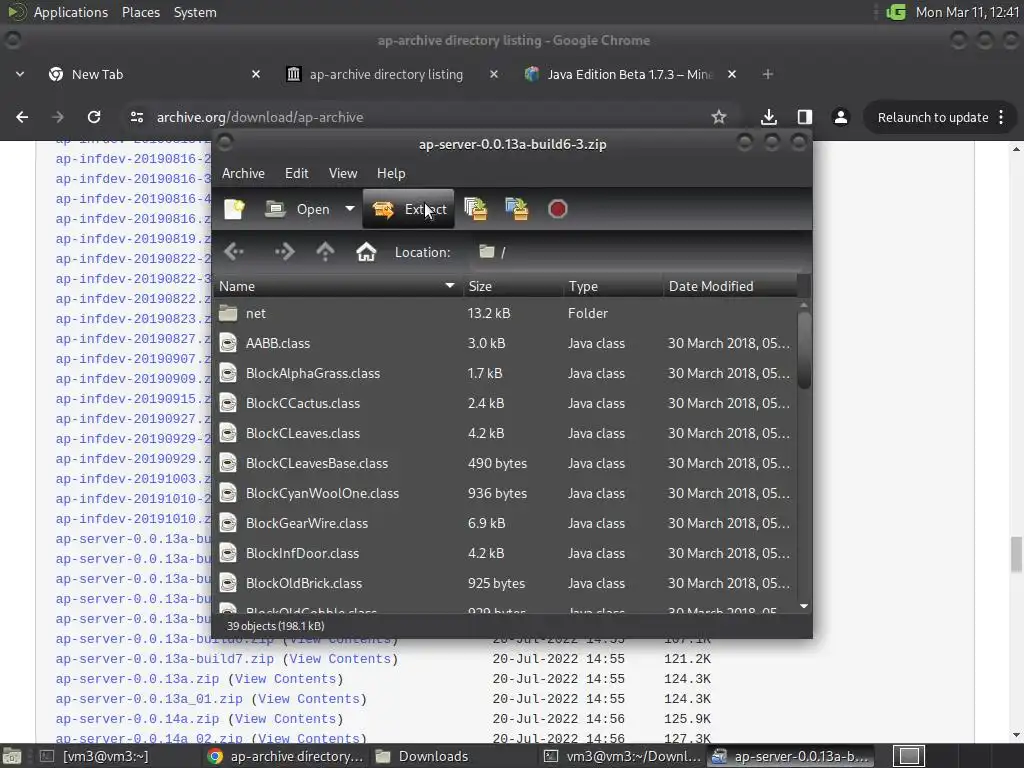Sort by Type column header

click(x=614, y=286)
